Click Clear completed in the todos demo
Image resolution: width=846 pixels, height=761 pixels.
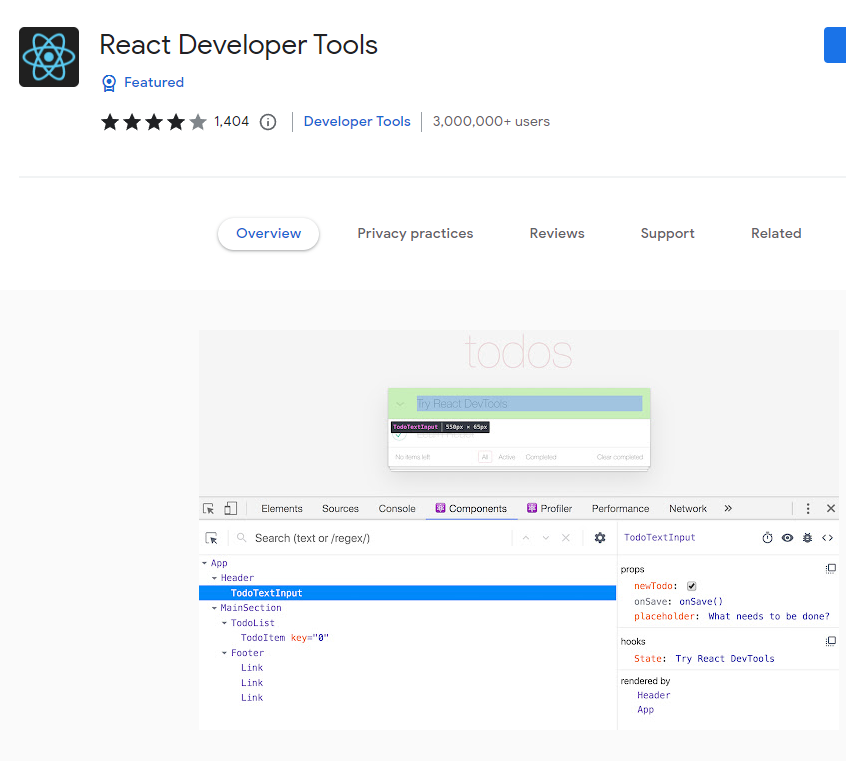click(x=619, y=457)
